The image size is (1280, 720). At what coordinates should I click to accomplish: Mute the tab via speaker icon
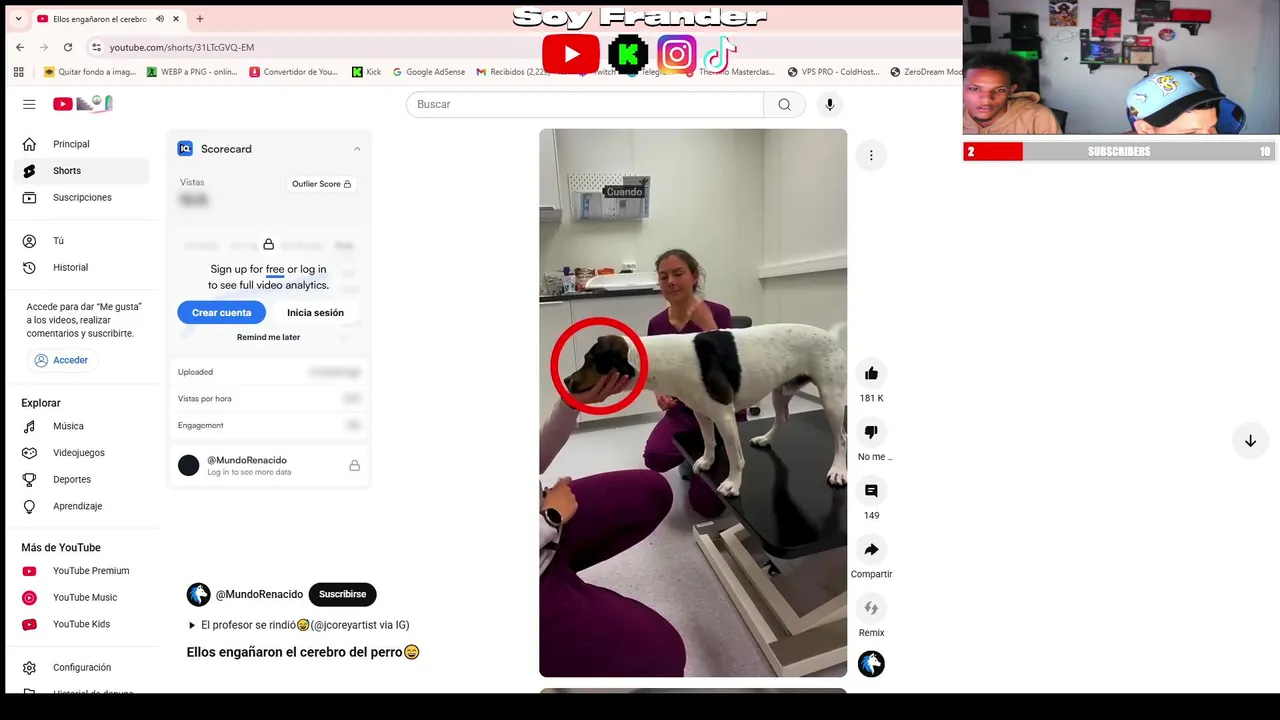(x=159, y=19)
